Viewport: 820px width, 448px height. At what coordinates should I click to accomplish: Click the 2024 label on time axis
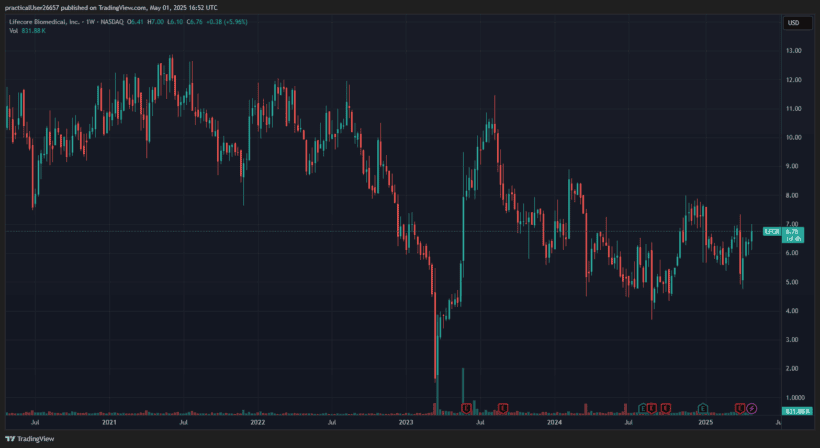555,423
